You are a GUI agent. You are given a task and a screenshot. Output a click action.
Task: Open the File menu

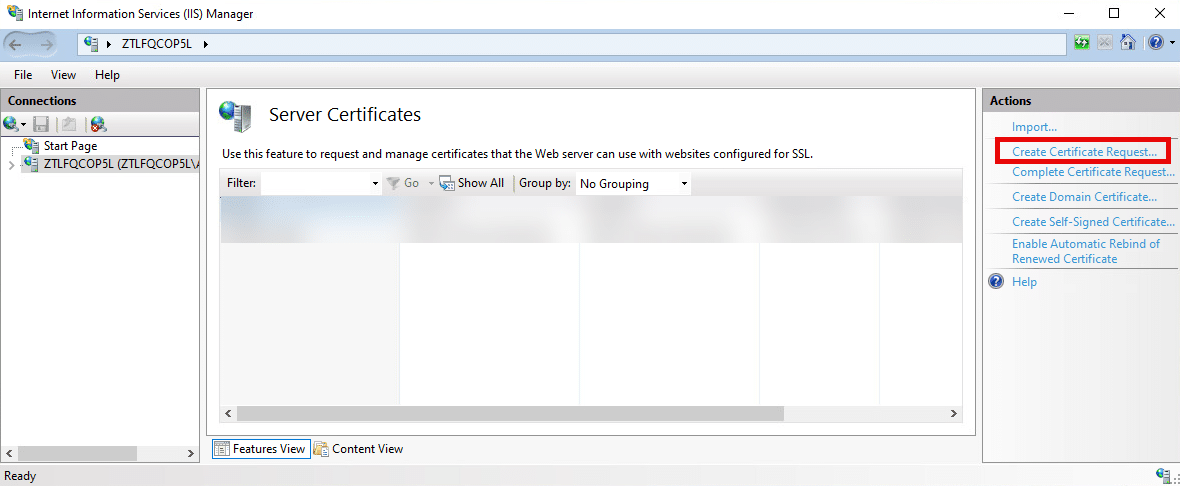point(23,75)
